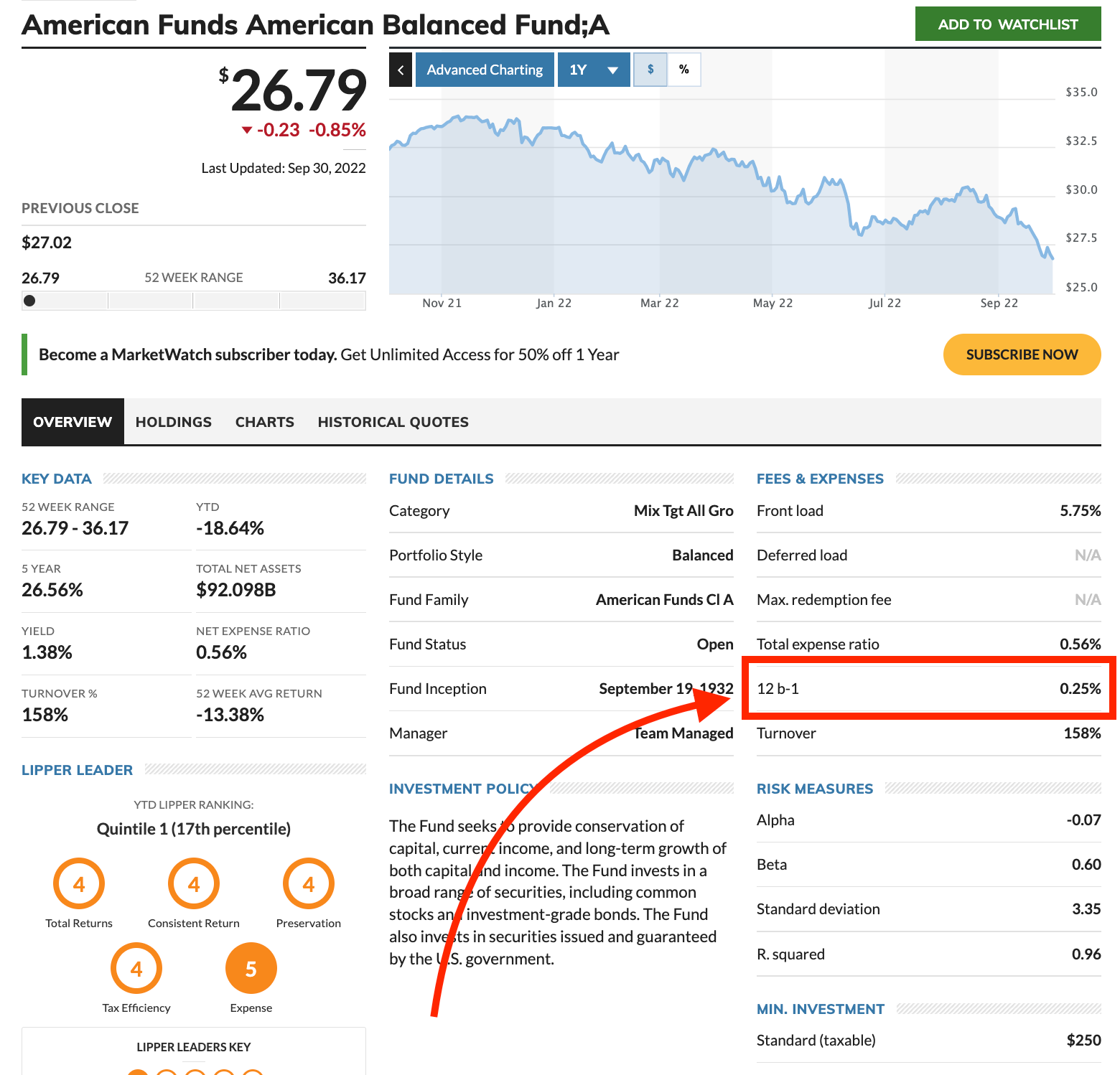Viewport: 1120px width, 1075px height.
Task: Open the Historical Quotes tab
Action: tap(393, 422)
